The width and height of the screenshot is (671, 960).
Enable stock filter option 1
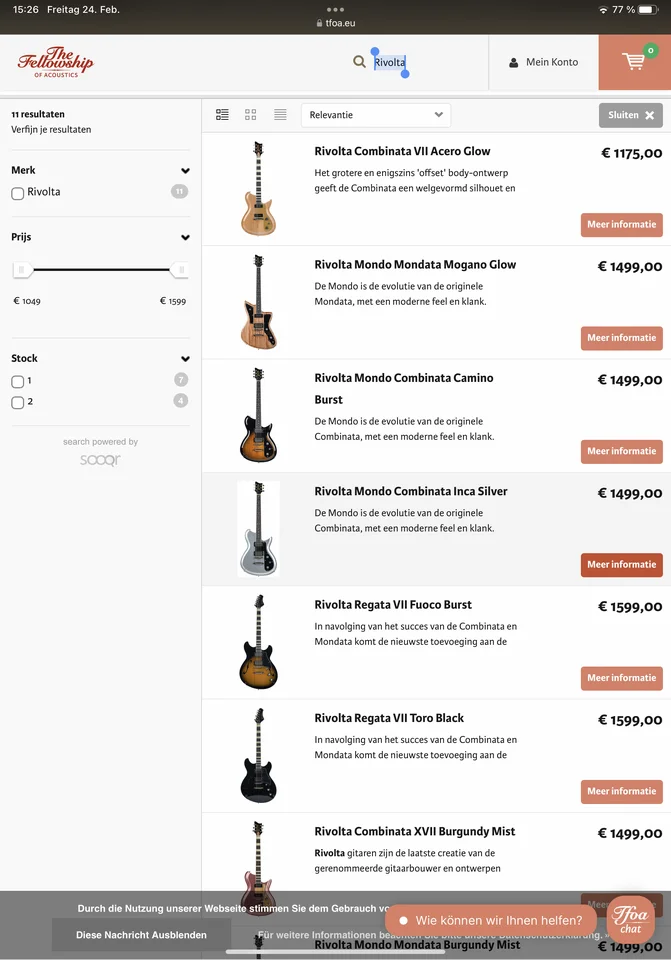click(18, 381)
